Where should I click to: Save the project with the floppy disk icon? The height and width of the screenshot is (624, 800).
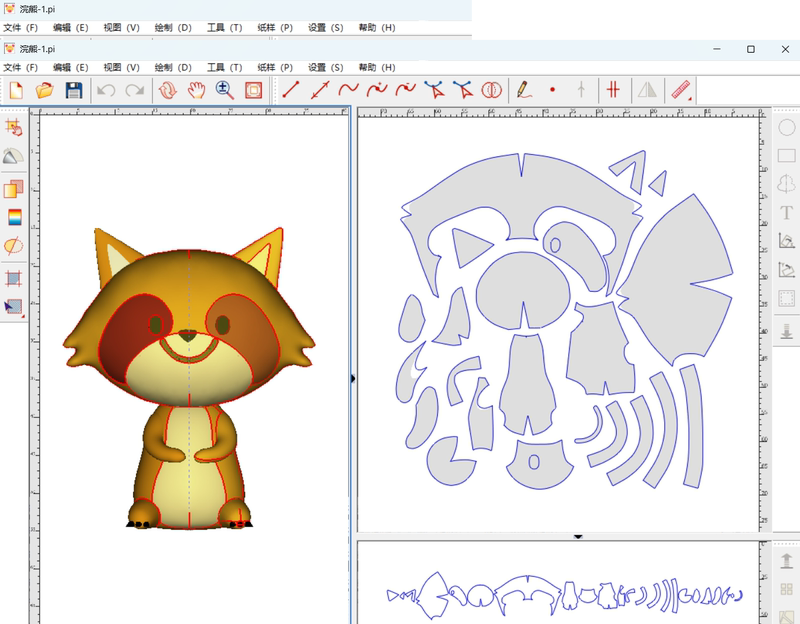[x=74, y=90]
